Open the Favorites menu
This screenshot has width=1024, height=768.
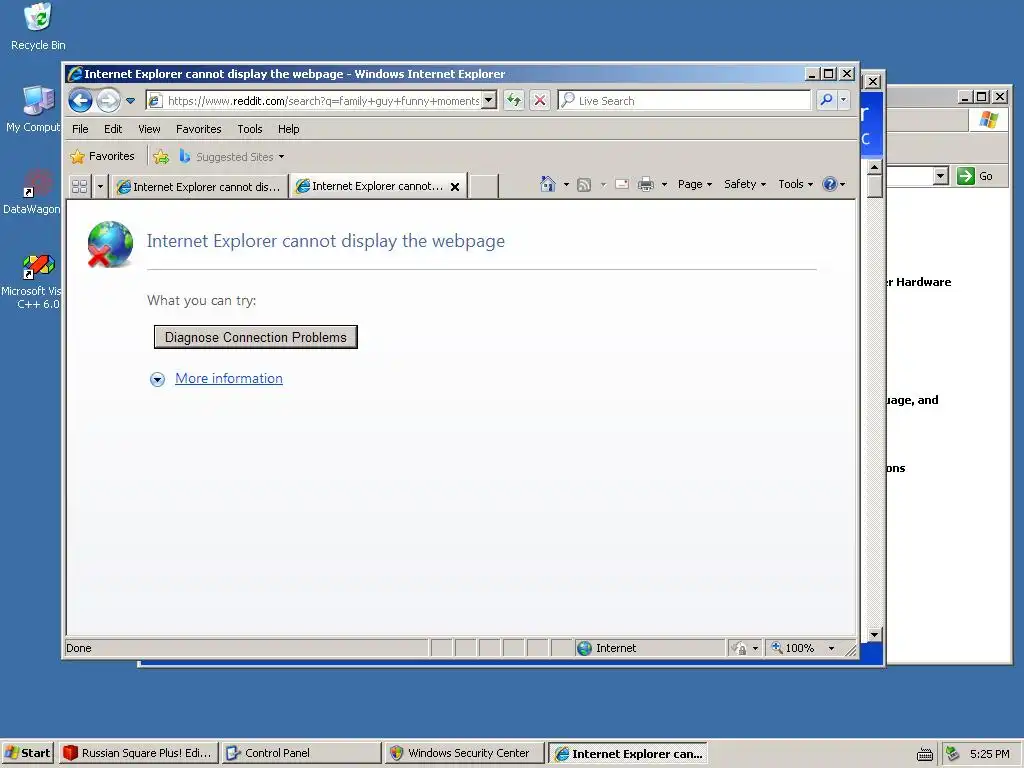pyautogui.click(x=199, y=129)
